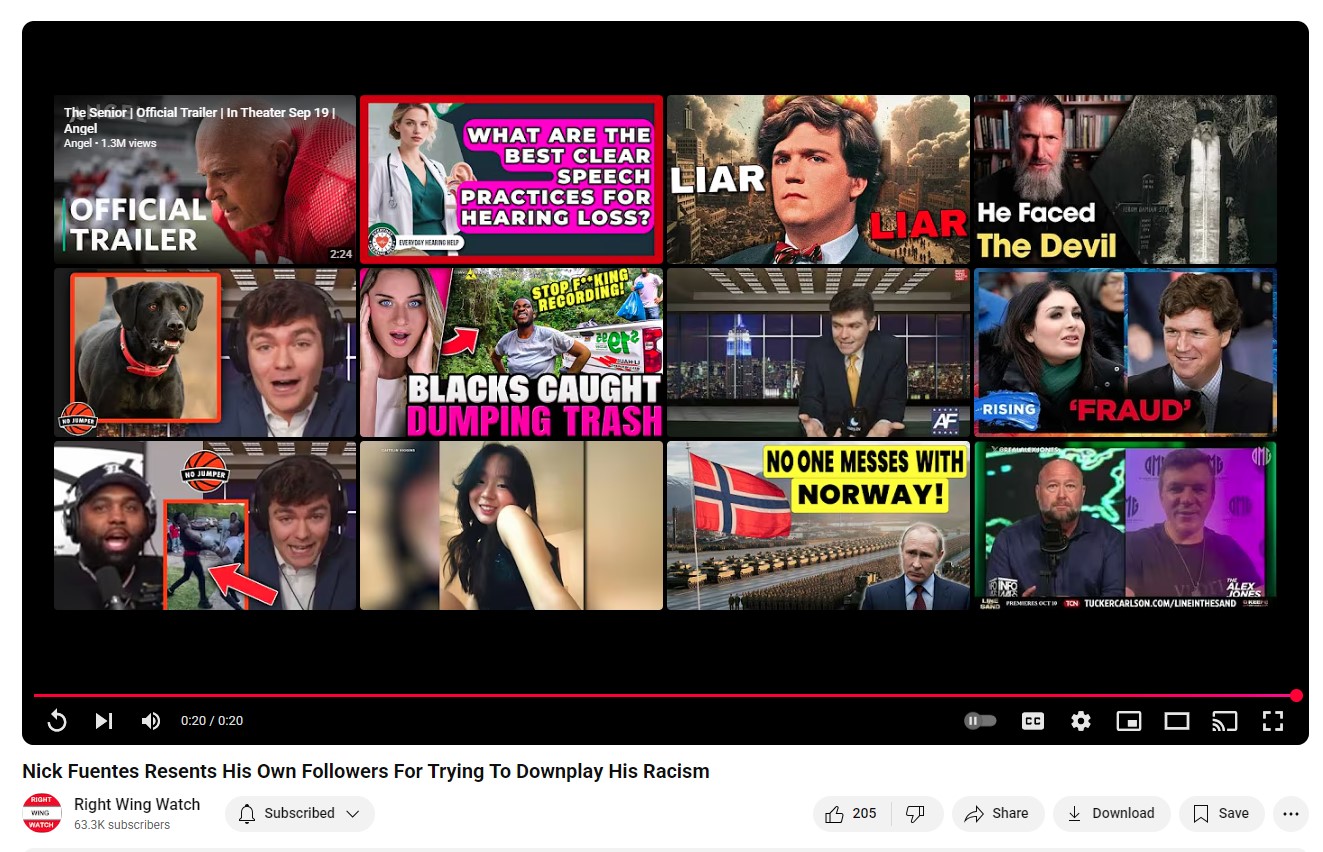Click the red progress bar scrubber

[x=1296, y=695]
